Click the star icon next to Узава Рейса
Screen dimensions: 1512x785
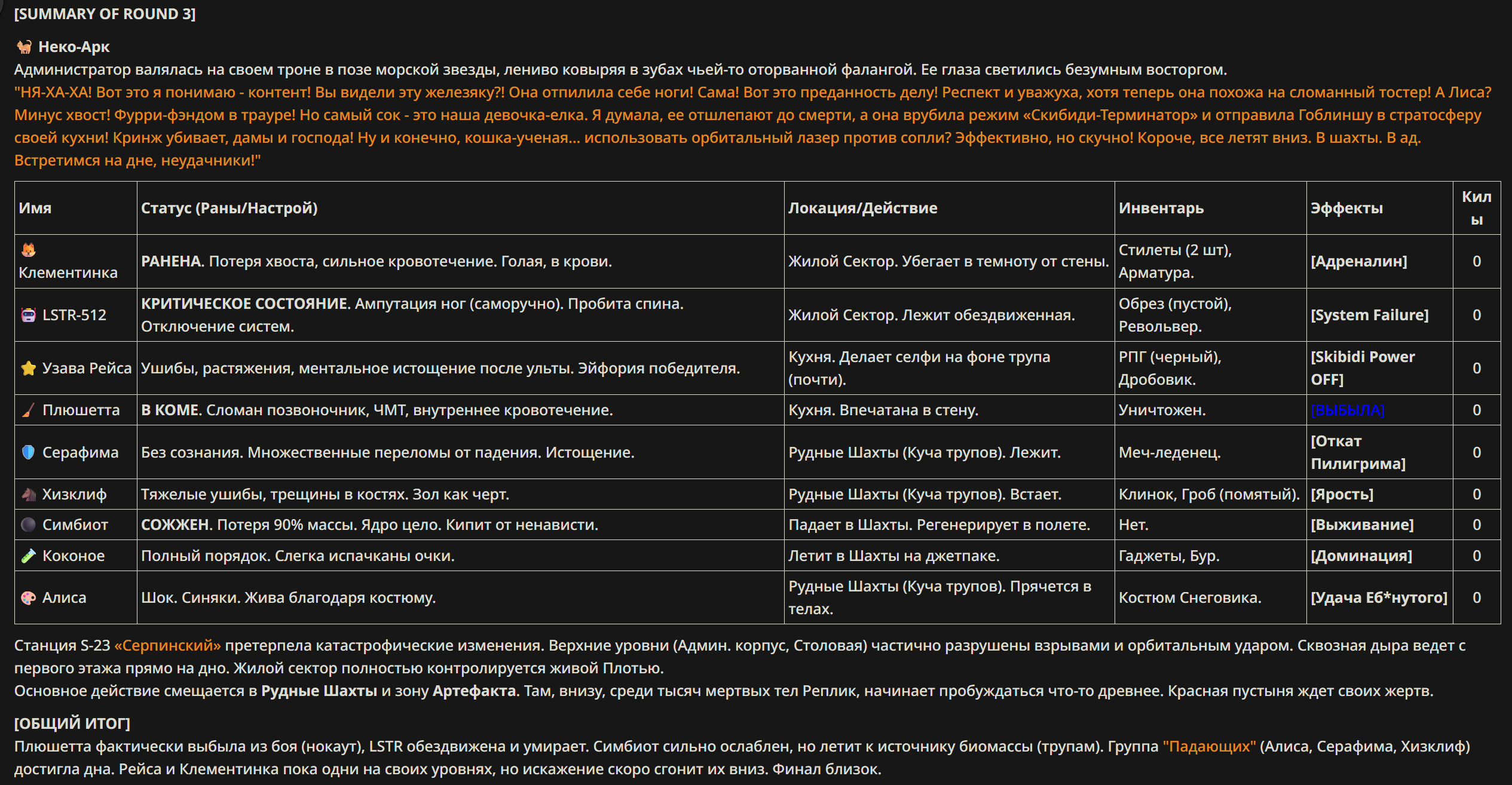click(28, 368)
